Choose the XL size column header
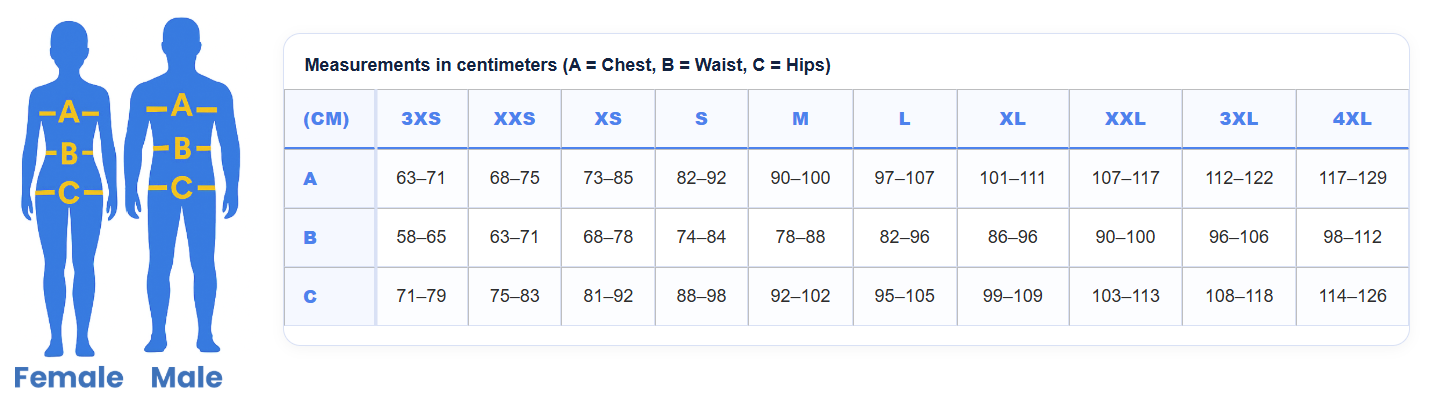1438x408 pixels. point(1012,119)
